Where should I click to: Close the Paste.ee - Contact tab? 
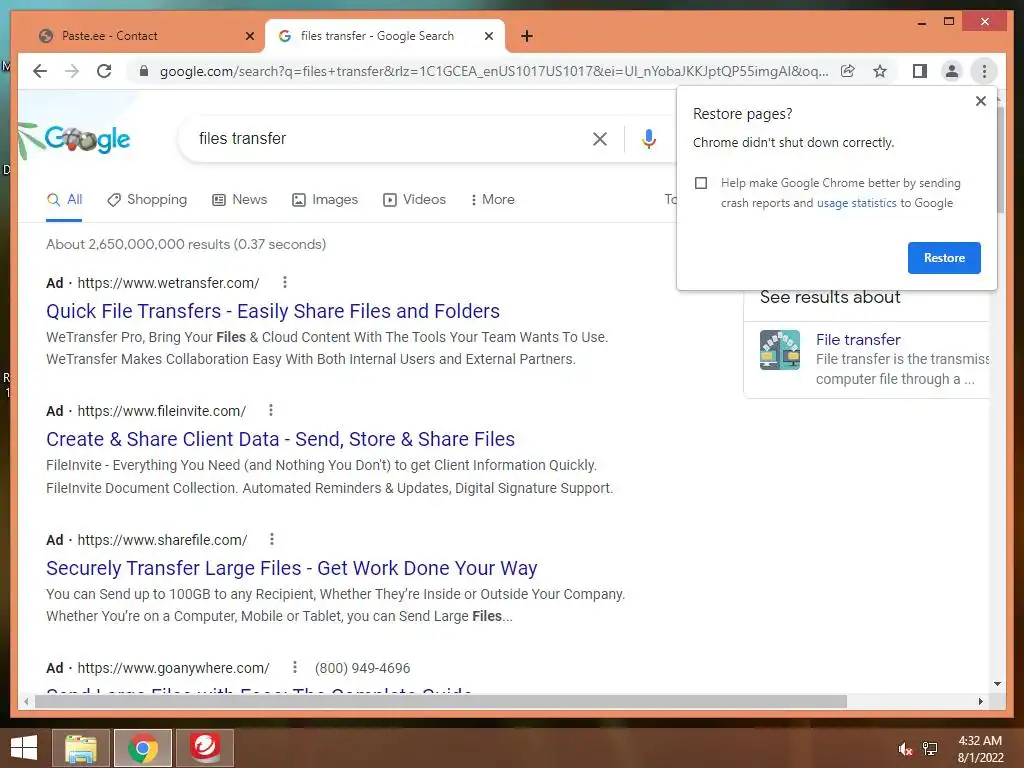coord(249,36)
